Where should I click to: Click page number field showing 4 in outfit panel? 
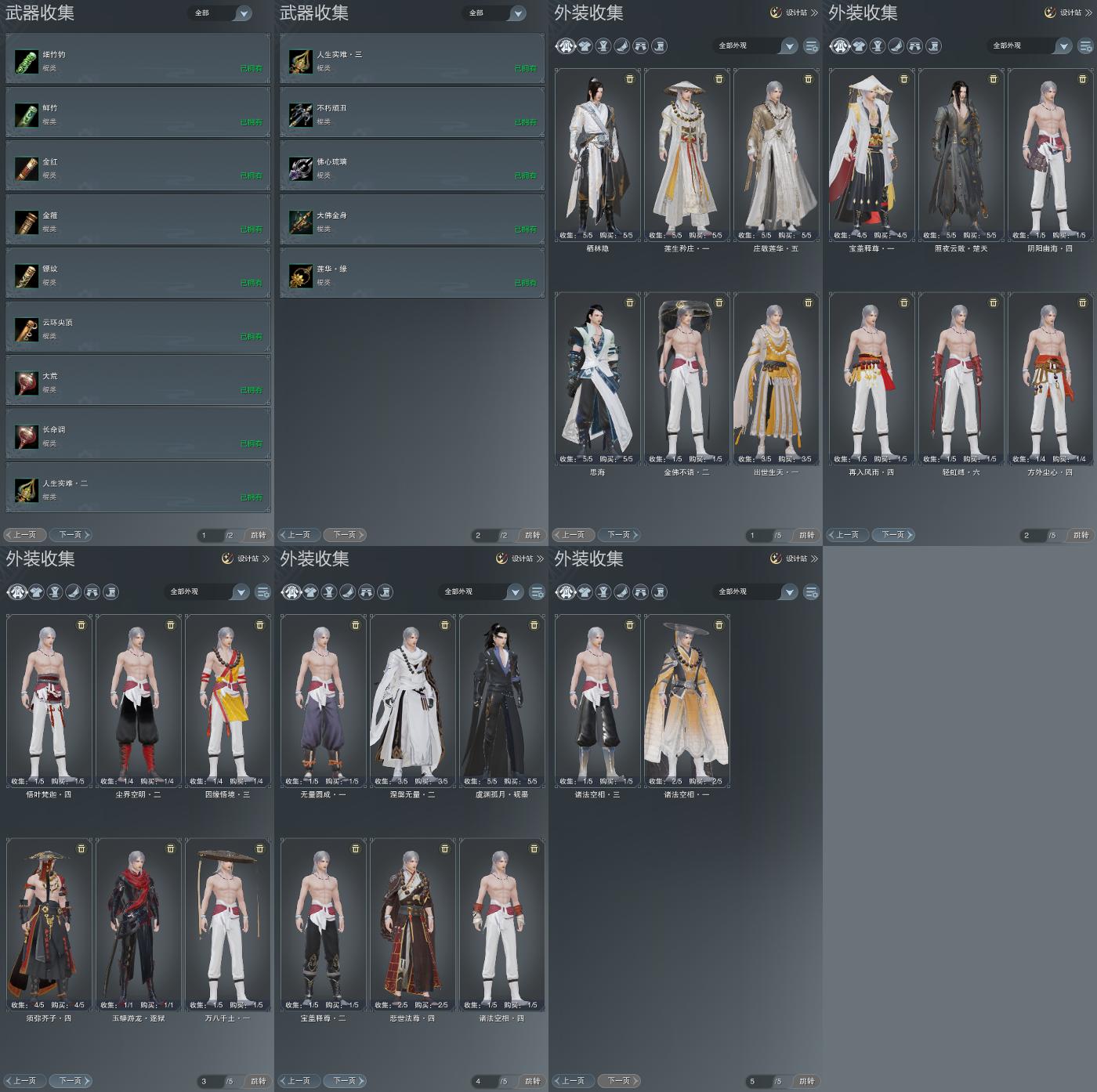[484, 1082]
